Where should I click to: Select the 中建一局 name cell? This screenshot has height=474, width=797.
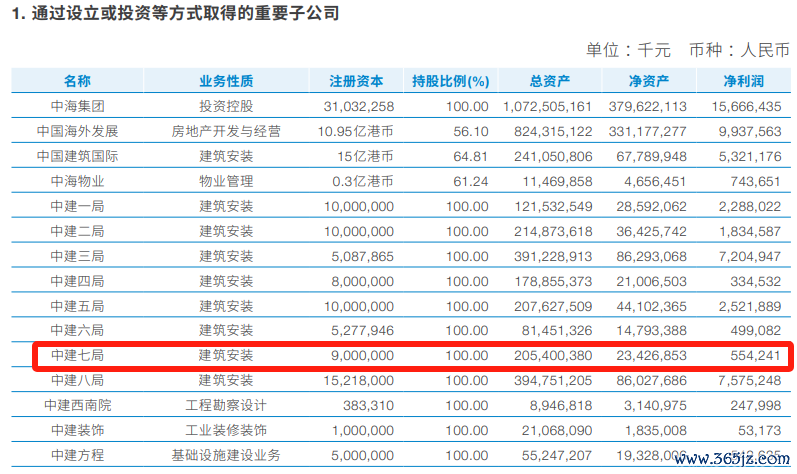(77, 206)
